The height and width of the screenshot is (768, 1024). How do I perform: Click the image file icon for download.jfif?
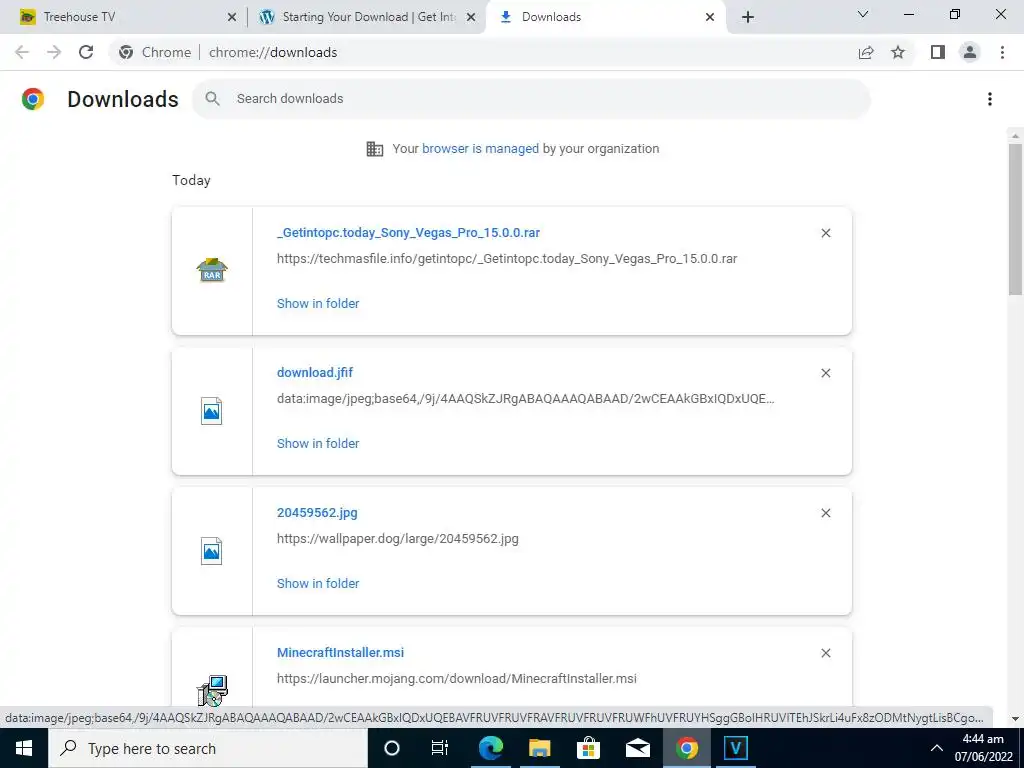pos(212,411)
